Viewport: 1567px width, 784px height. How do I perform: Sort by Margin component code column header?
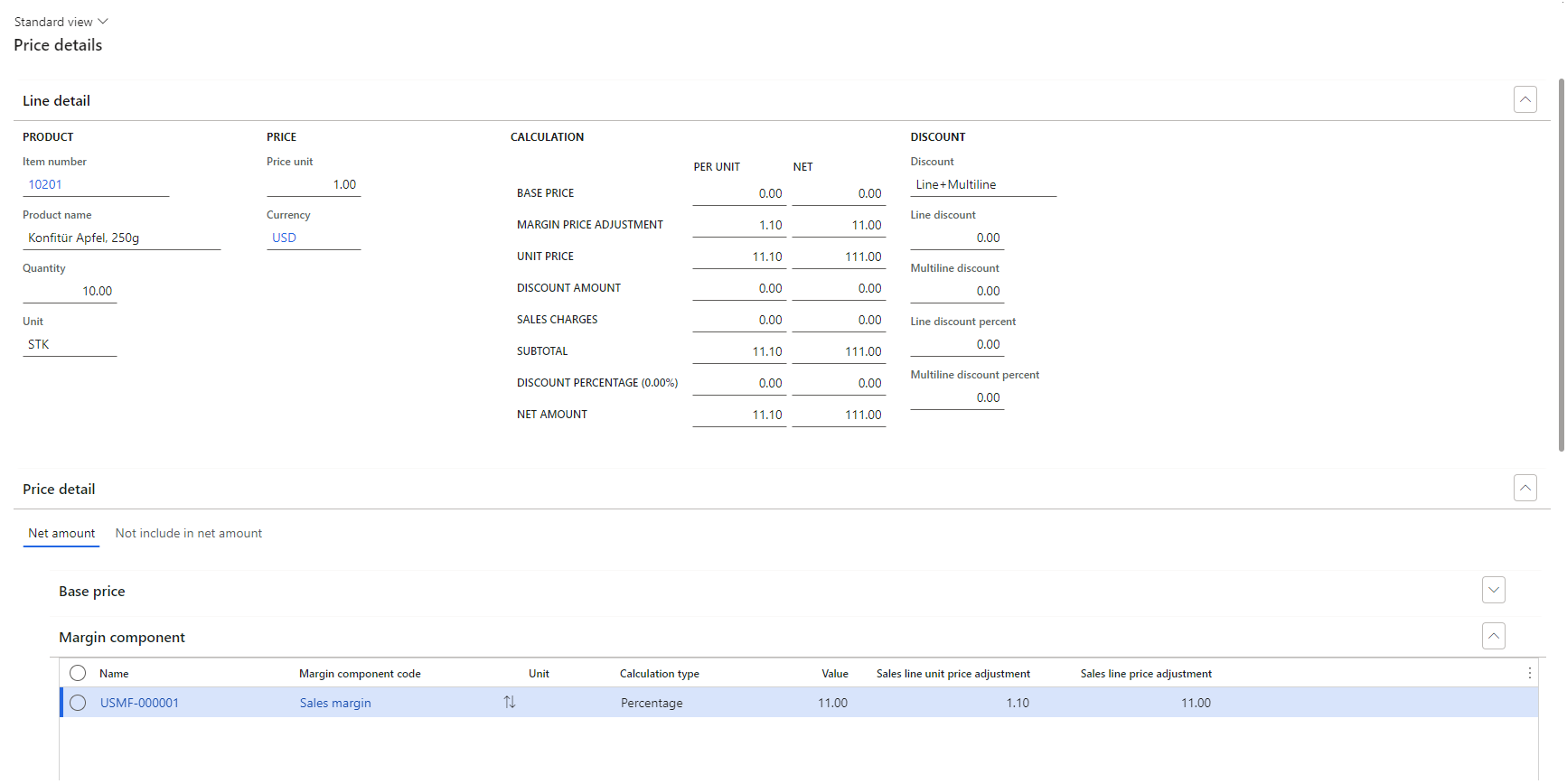tap(360, 674)
